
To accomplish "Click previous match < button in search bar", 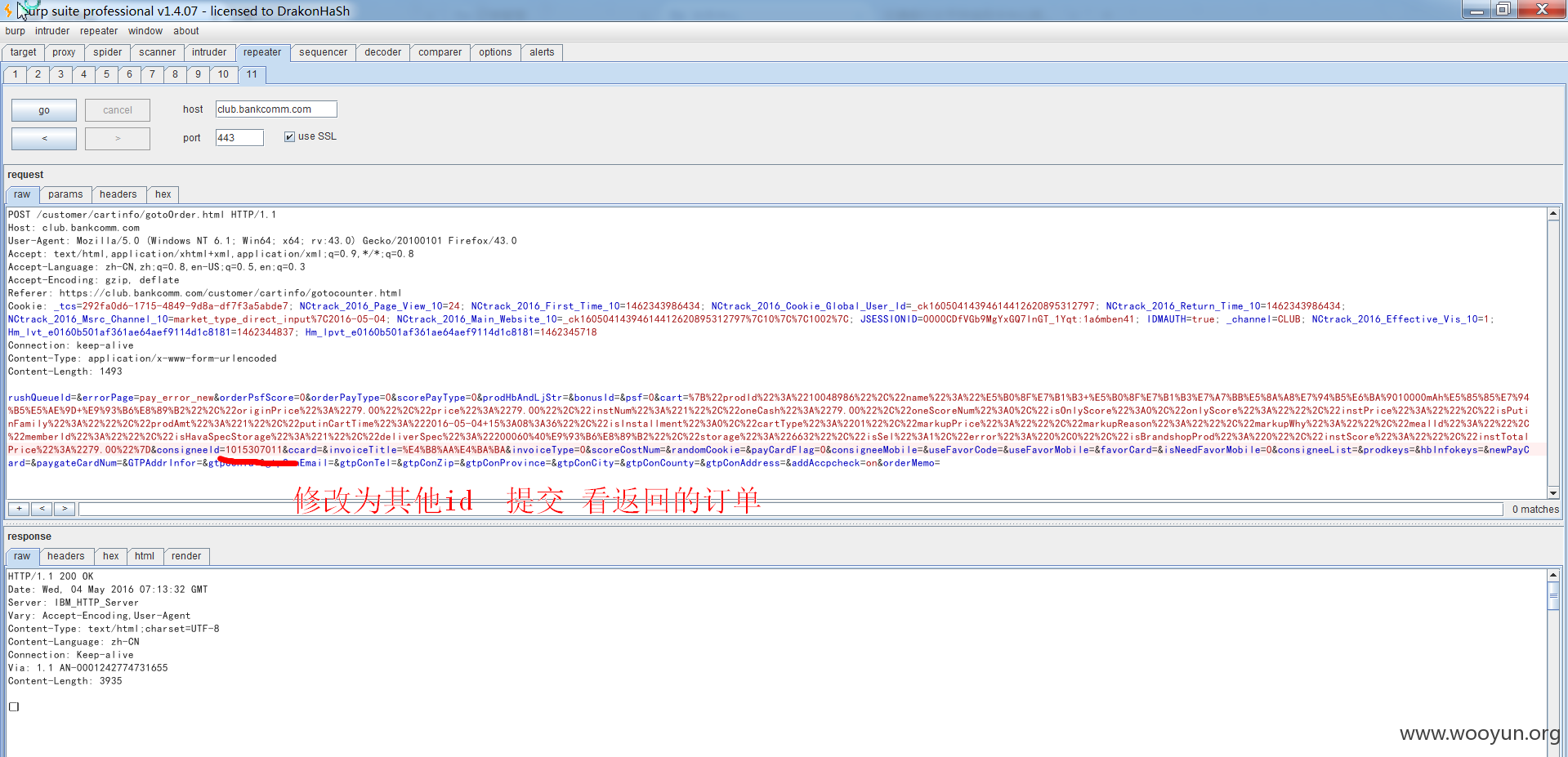I will click(42, 509).
